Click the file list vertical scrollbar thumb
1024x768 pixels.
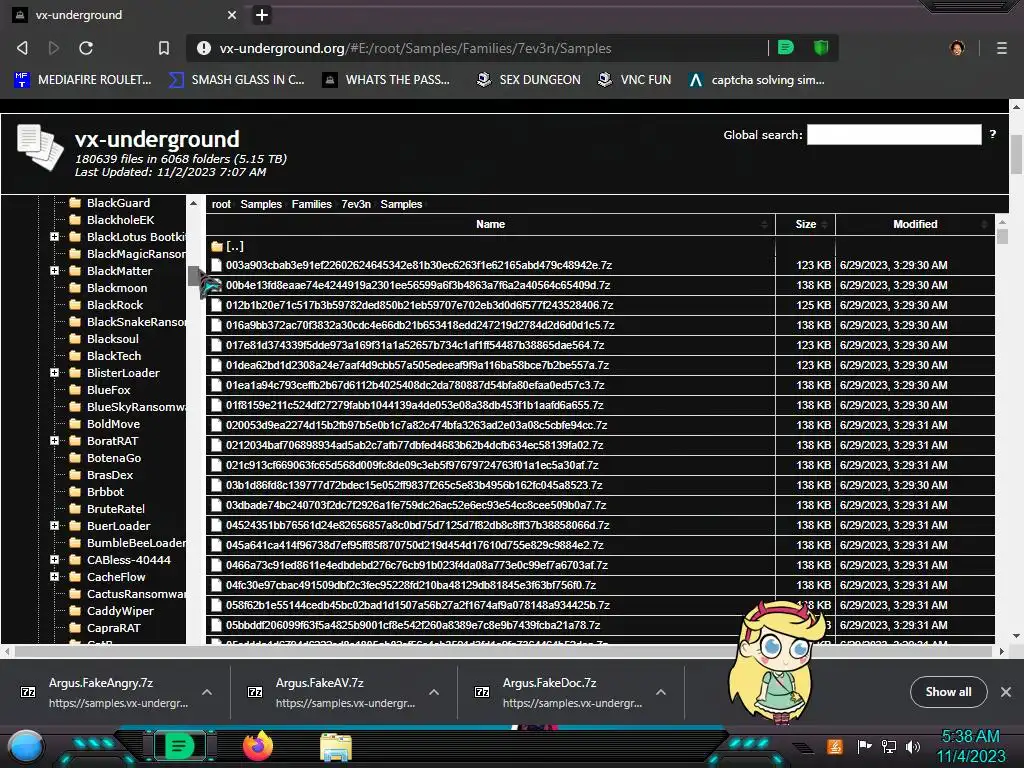point(1002,235)
